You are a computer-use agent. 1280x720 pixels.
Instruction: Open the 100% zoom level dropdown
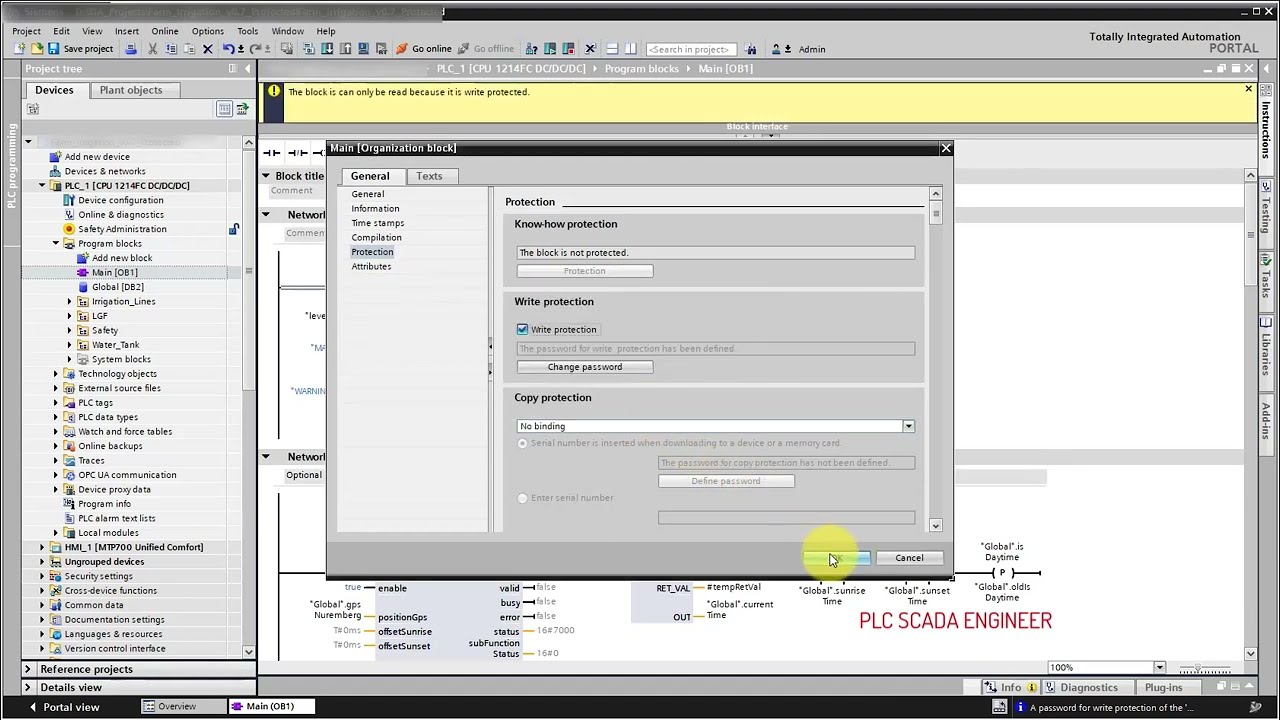pos(1160,668)
